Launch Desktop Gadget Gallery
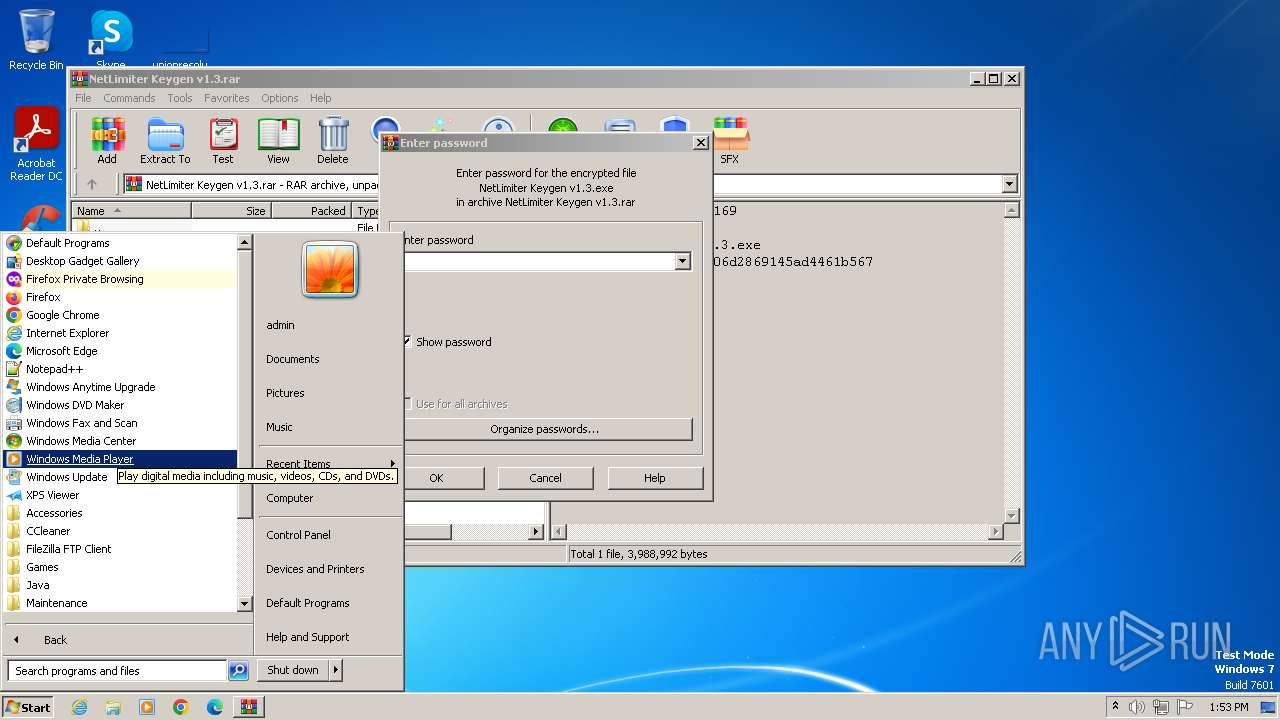The height and width of the screenshot is (720, 1280). click(x=120, y=261)
